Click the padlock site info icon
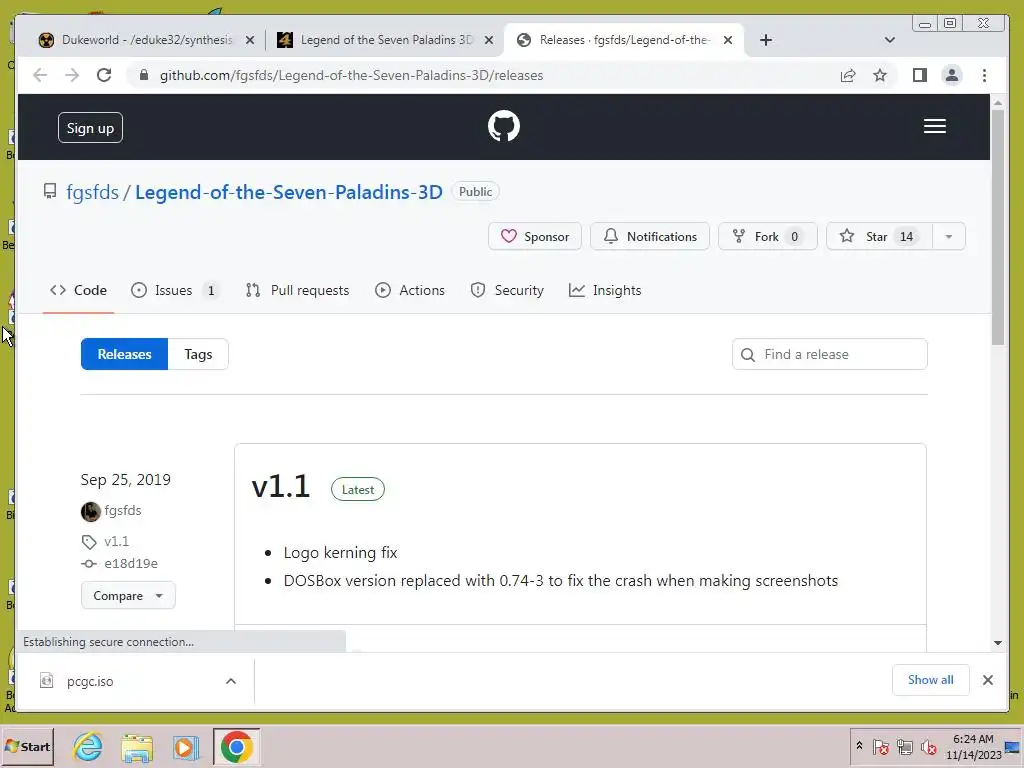This screenshot has width=1024, height=768. click(x=144, y=75)
